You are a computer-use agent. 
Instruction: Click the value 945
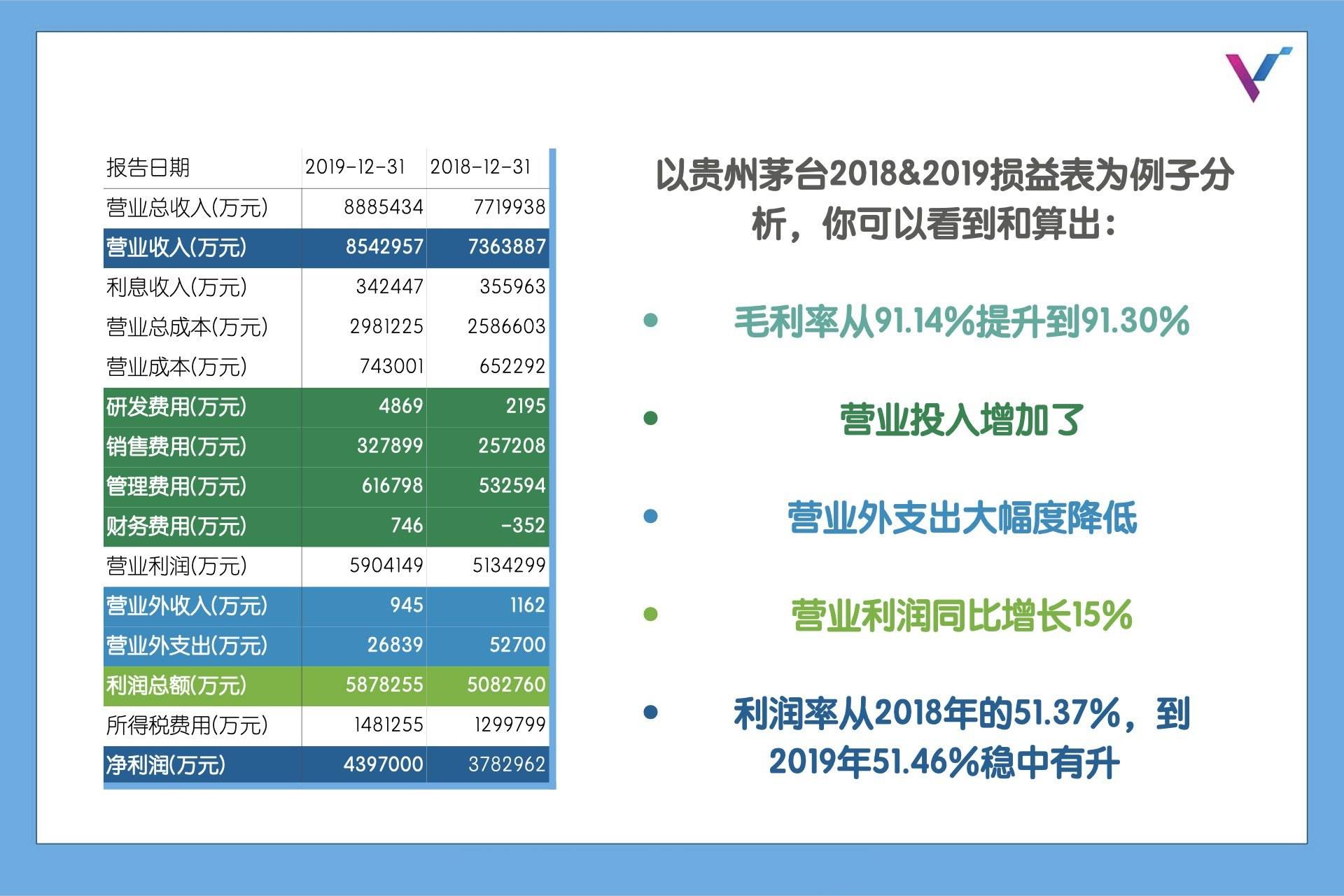(x=407, y=605)
